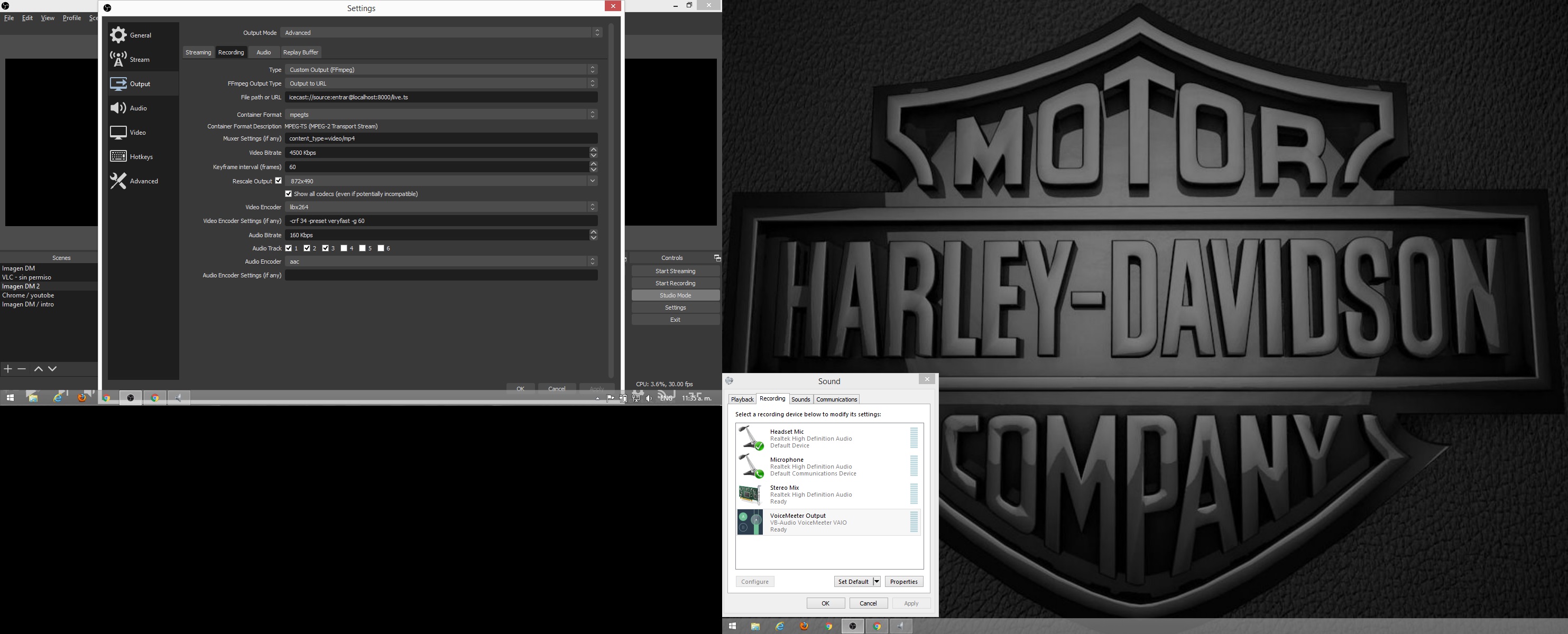The height and width of the screenshot is (634, 1568).
Task: Click the Properties button in Sound dialog
Action: tap(903, 582)
